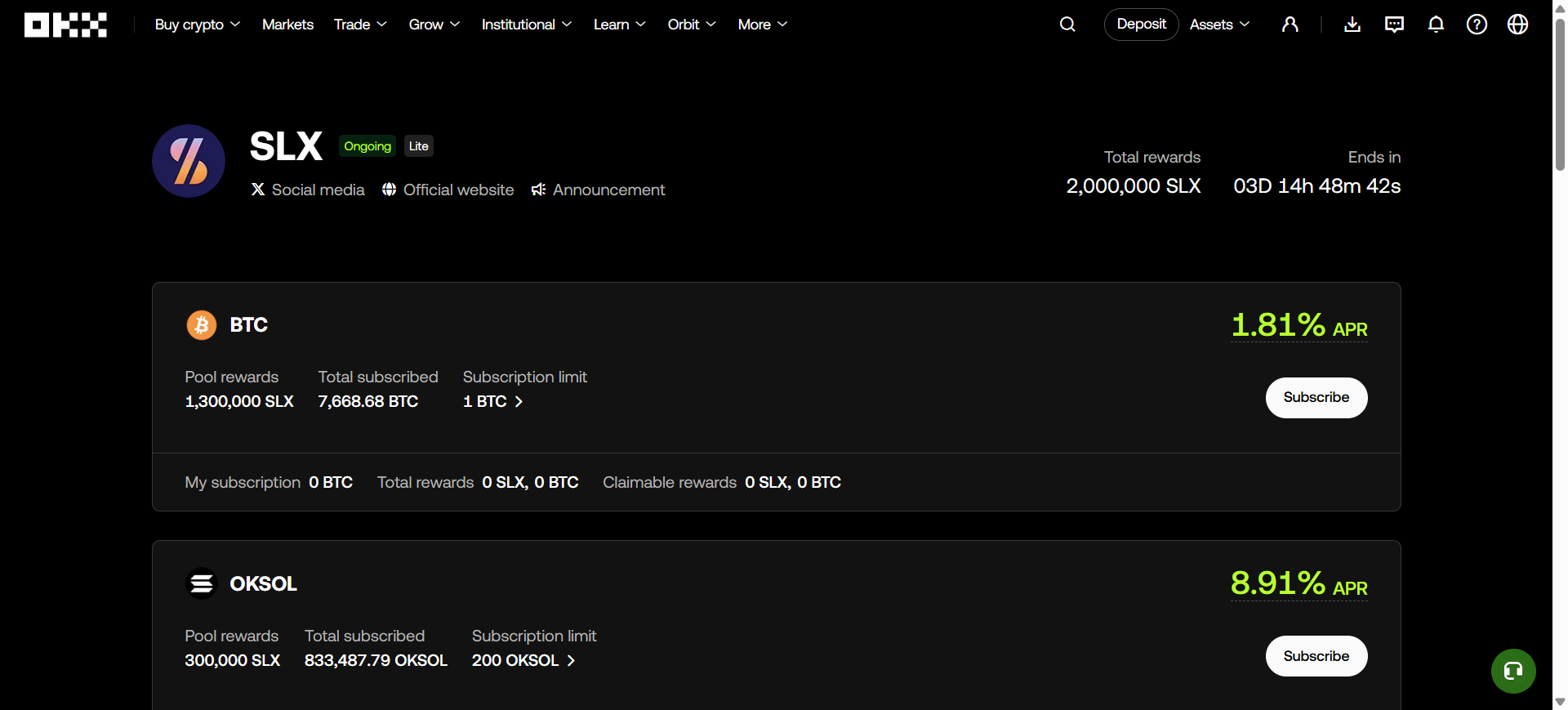Expand the More menu
This screenshot has width=1568, height=710.
[763, 25]
